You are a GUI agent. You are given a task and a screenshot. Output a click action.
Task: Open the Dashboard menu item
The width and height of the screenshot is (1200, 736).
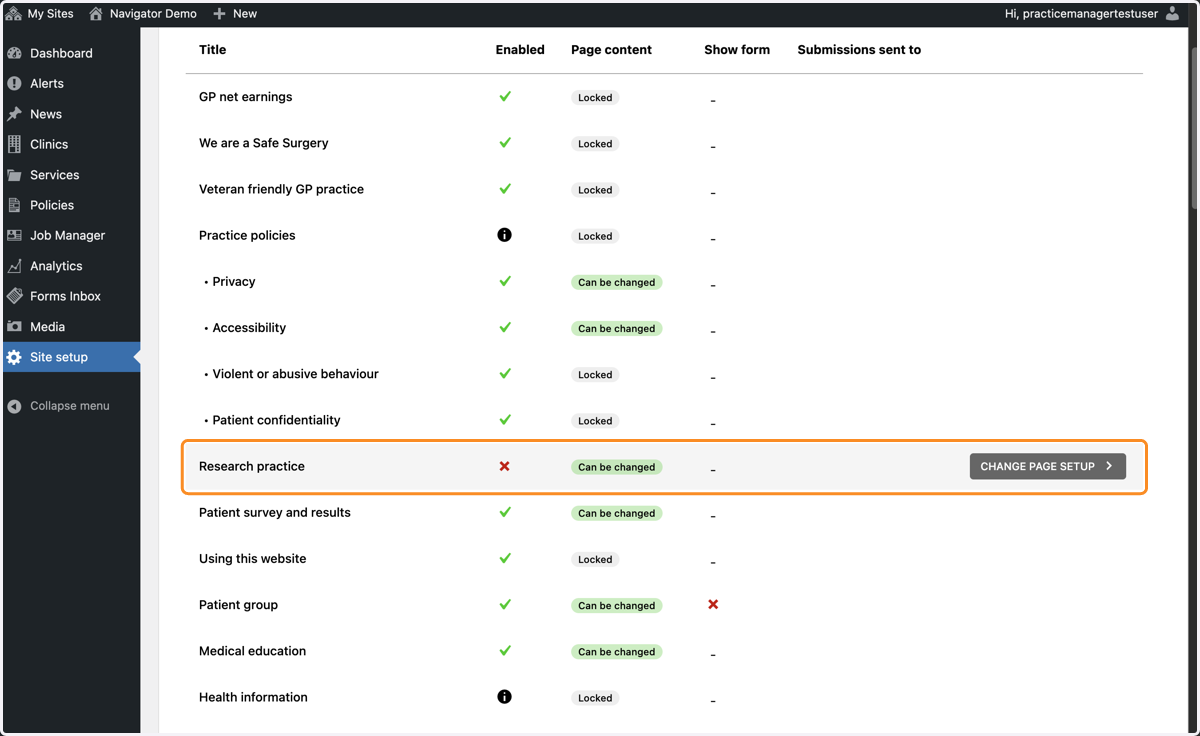(70, 53)
